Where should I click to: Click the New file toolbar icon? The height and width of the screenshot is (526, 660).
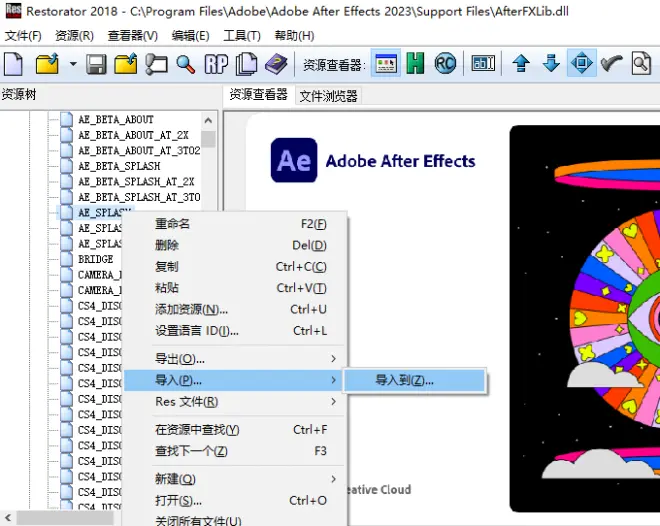point(14,64)
